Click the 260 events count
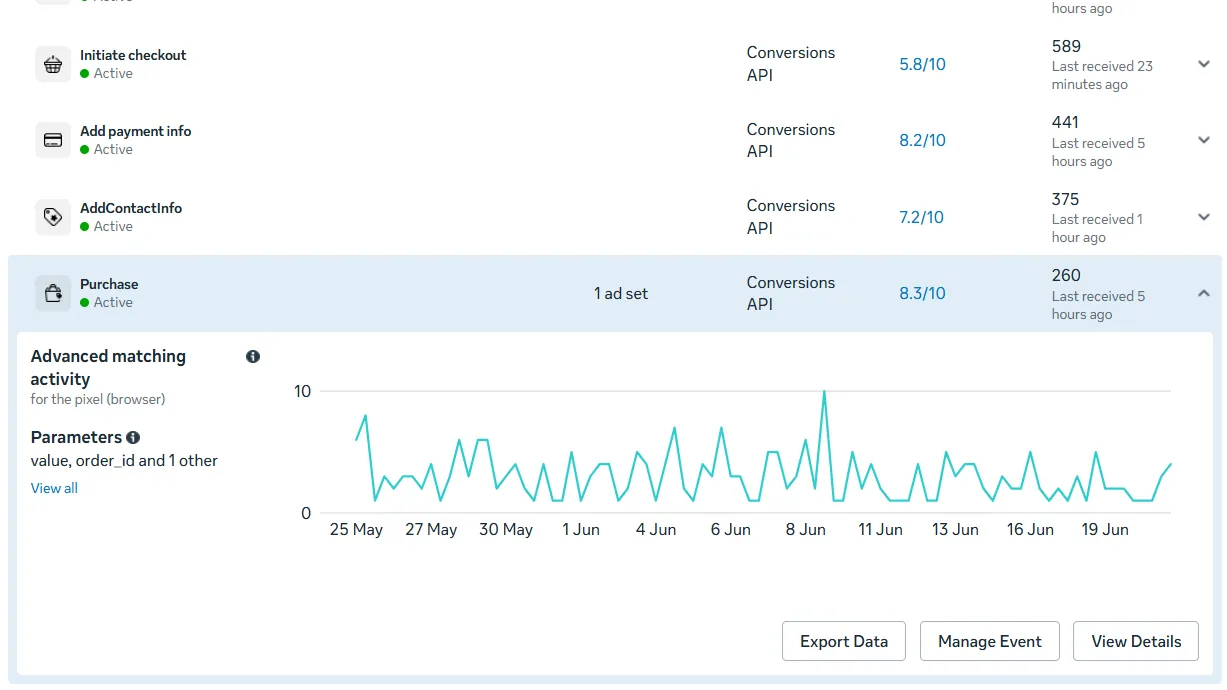Viewport: 1227px width, 690px height. (1066, 275)
